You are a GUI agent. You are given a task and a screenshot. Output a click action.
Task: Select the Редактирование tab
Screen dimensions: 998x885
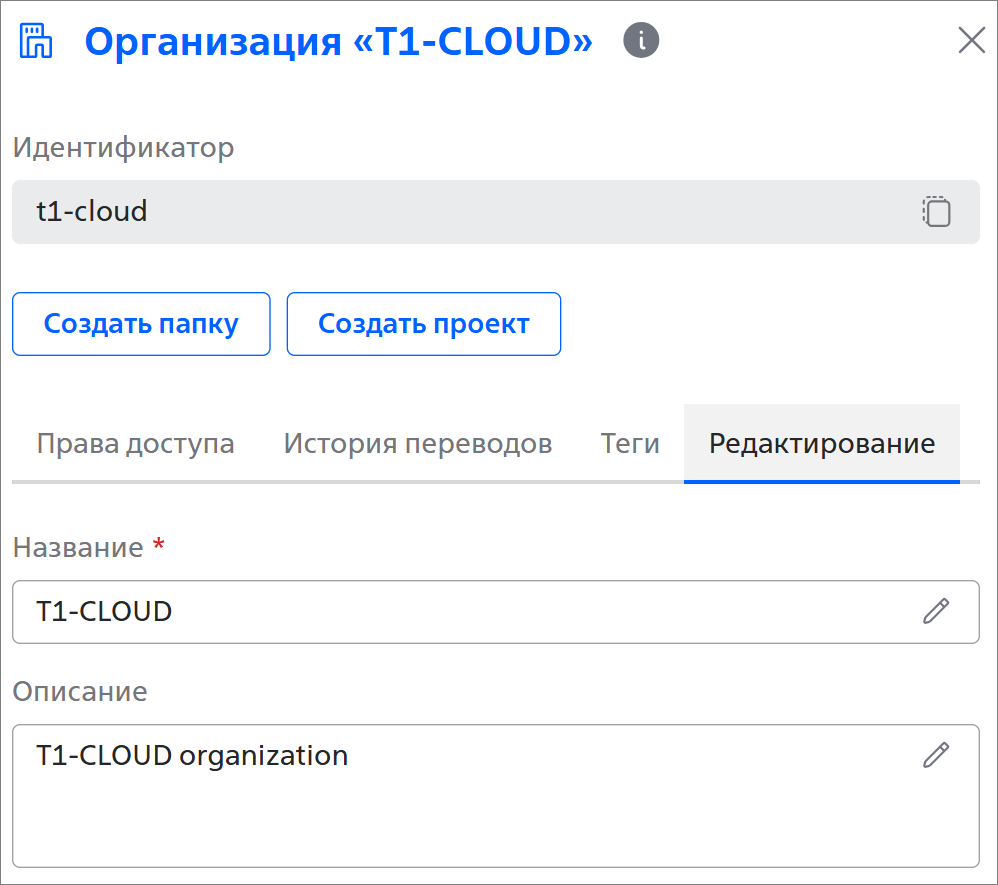point(822,443)
